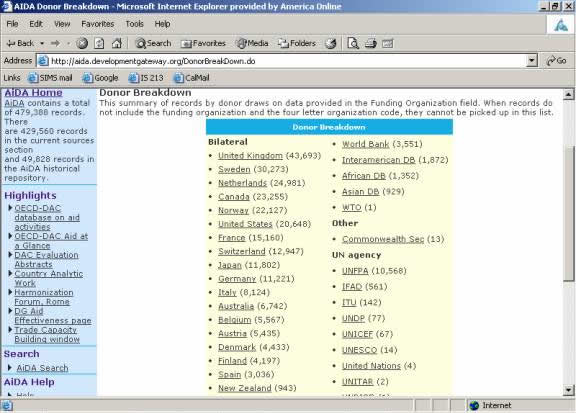Click the page icon in address bar
Viewport: 576px width, 413px height.
pyautogui.click(x=43, y=61)
